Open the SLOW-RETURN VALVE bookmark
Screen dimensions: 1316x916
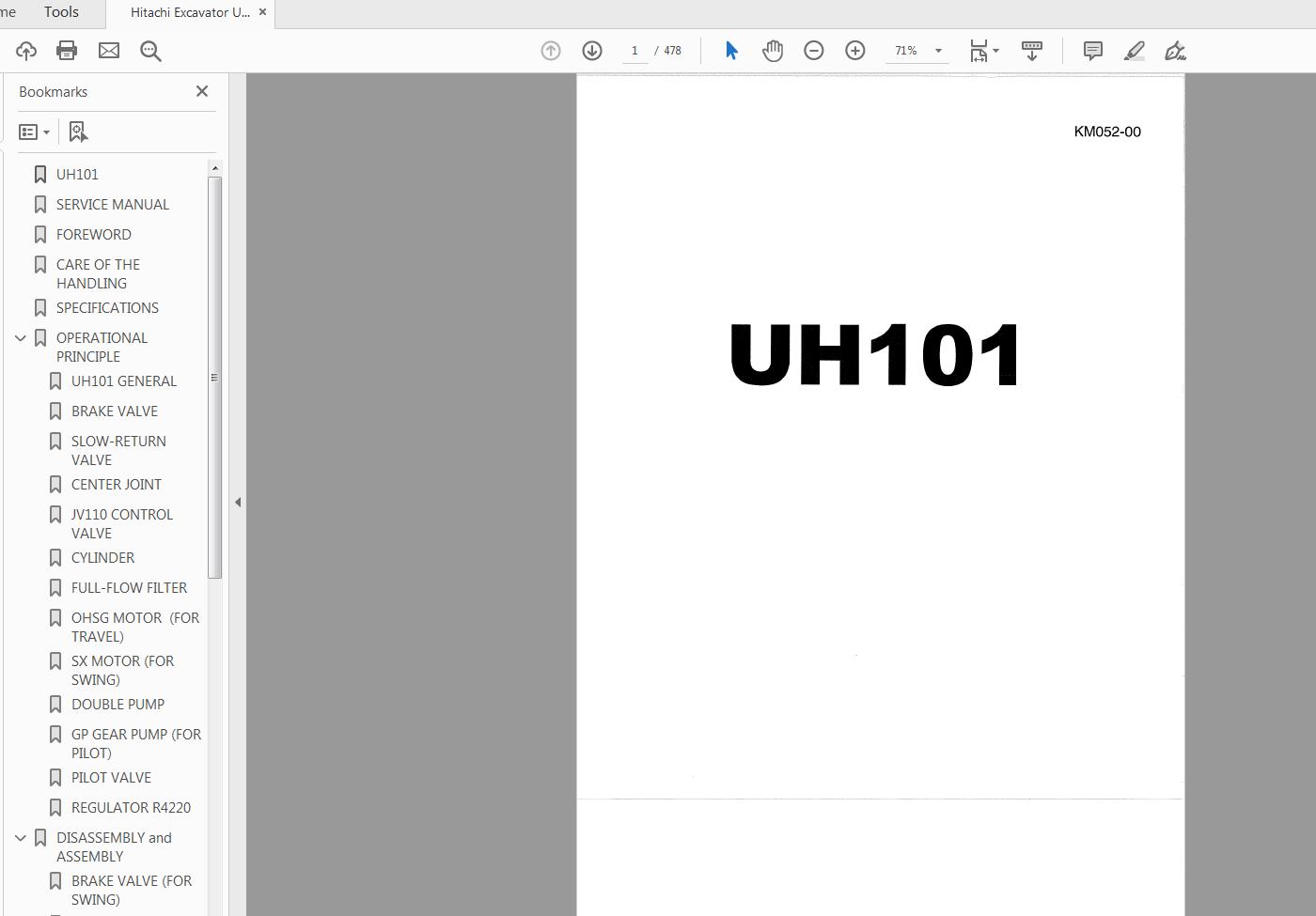[x=118, y=451]
